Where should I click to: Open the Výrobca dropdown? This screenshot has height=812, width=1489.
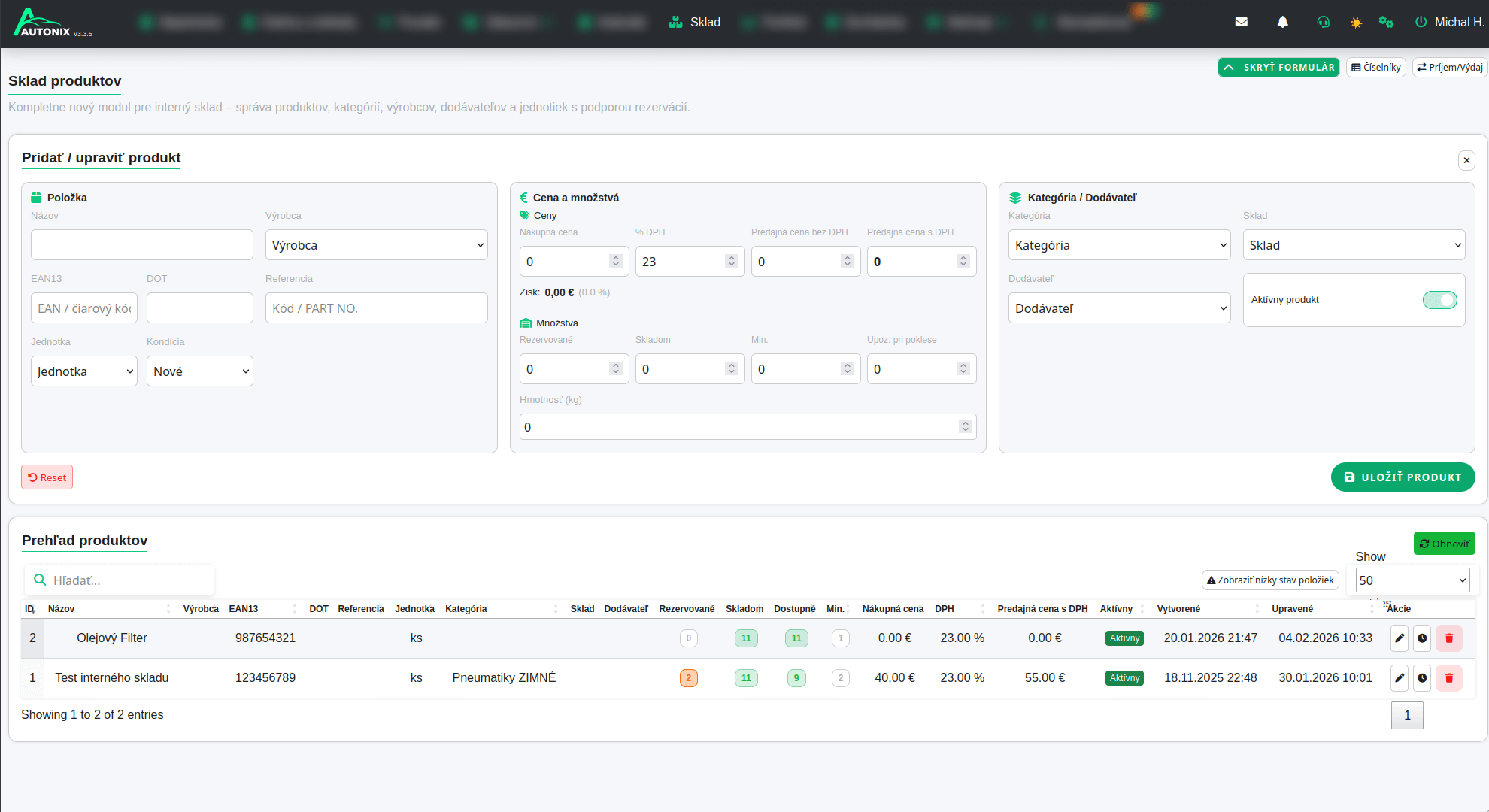coord(376,245)
